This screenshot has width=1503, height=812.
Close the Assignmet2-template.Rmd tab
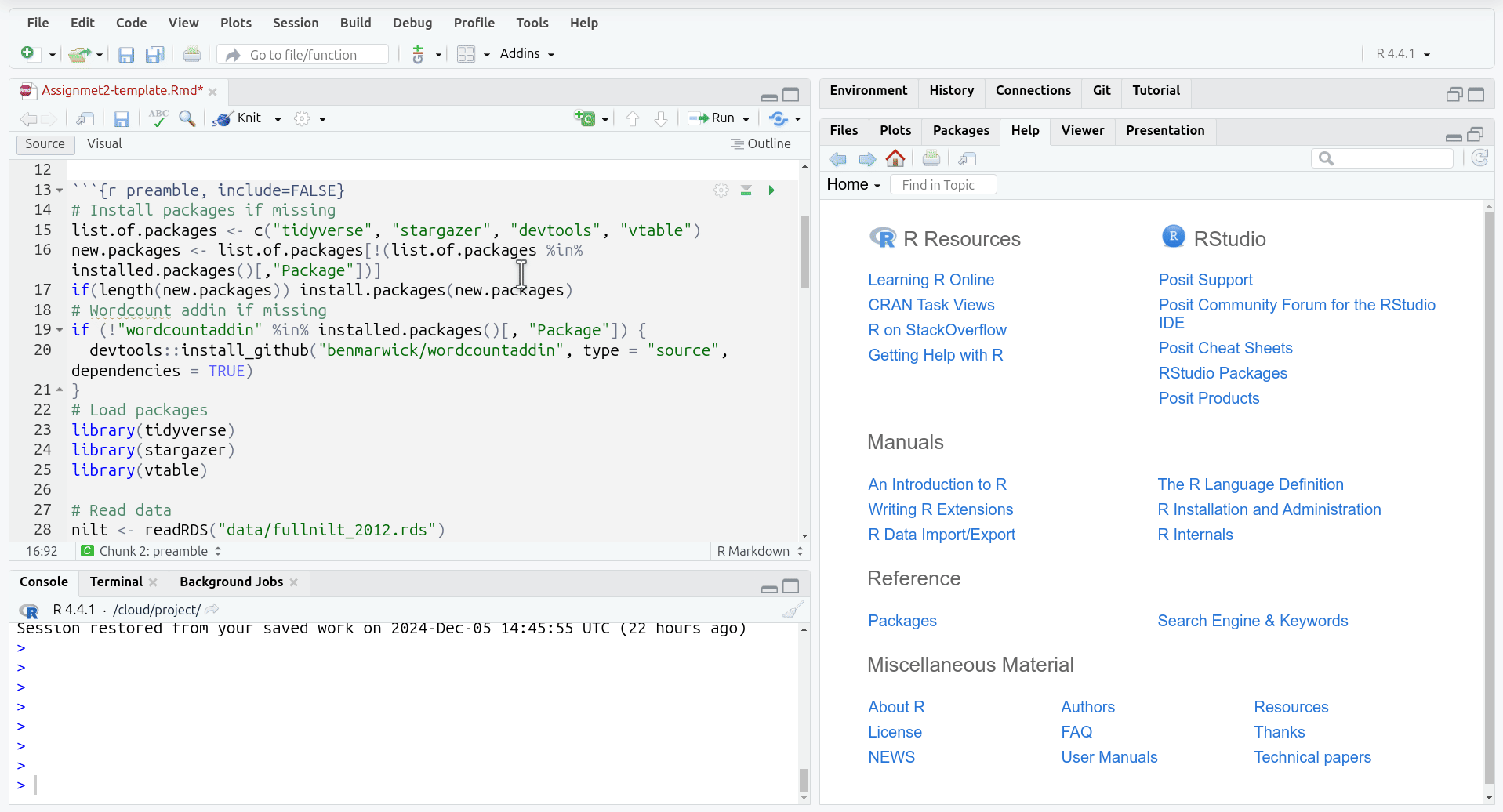click(x=212, y=92)
